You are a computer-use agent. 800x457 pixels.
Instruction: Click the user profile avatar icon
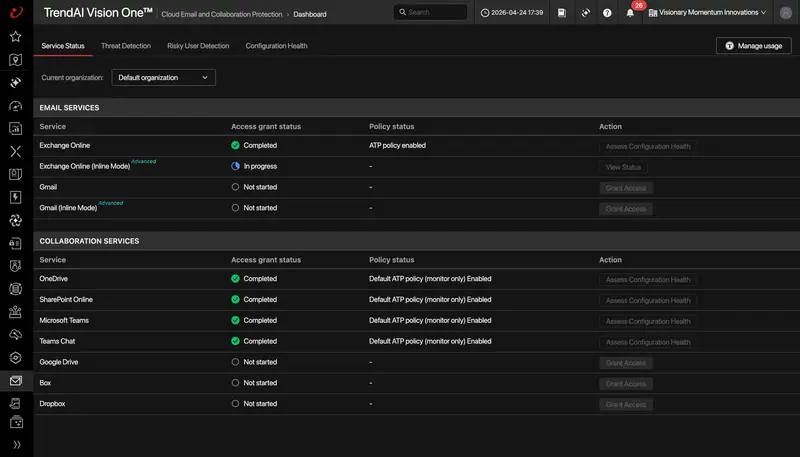[x=786, y=13]
